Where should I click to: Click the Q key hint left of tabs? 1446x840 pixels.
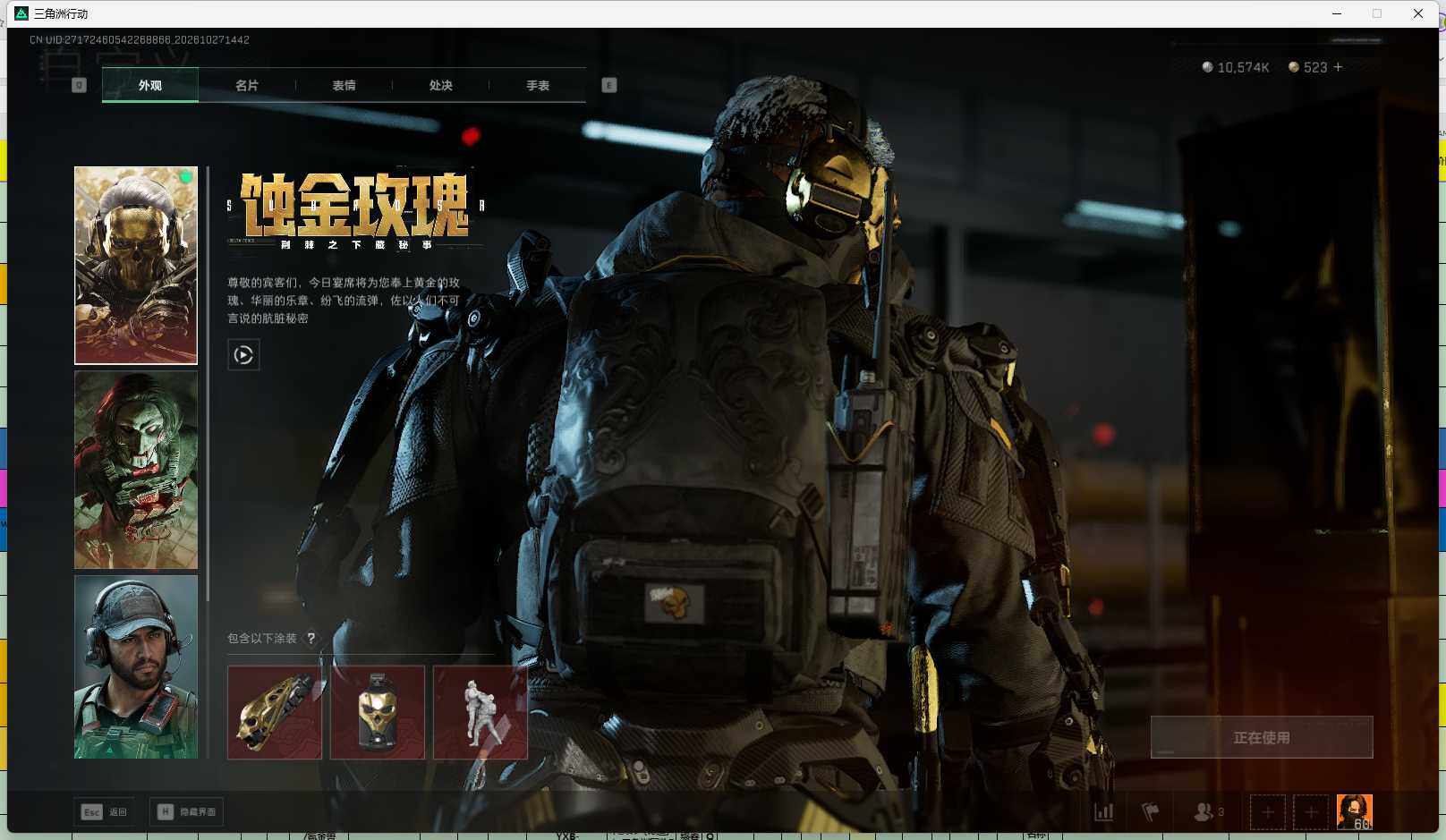pos(79,85)
